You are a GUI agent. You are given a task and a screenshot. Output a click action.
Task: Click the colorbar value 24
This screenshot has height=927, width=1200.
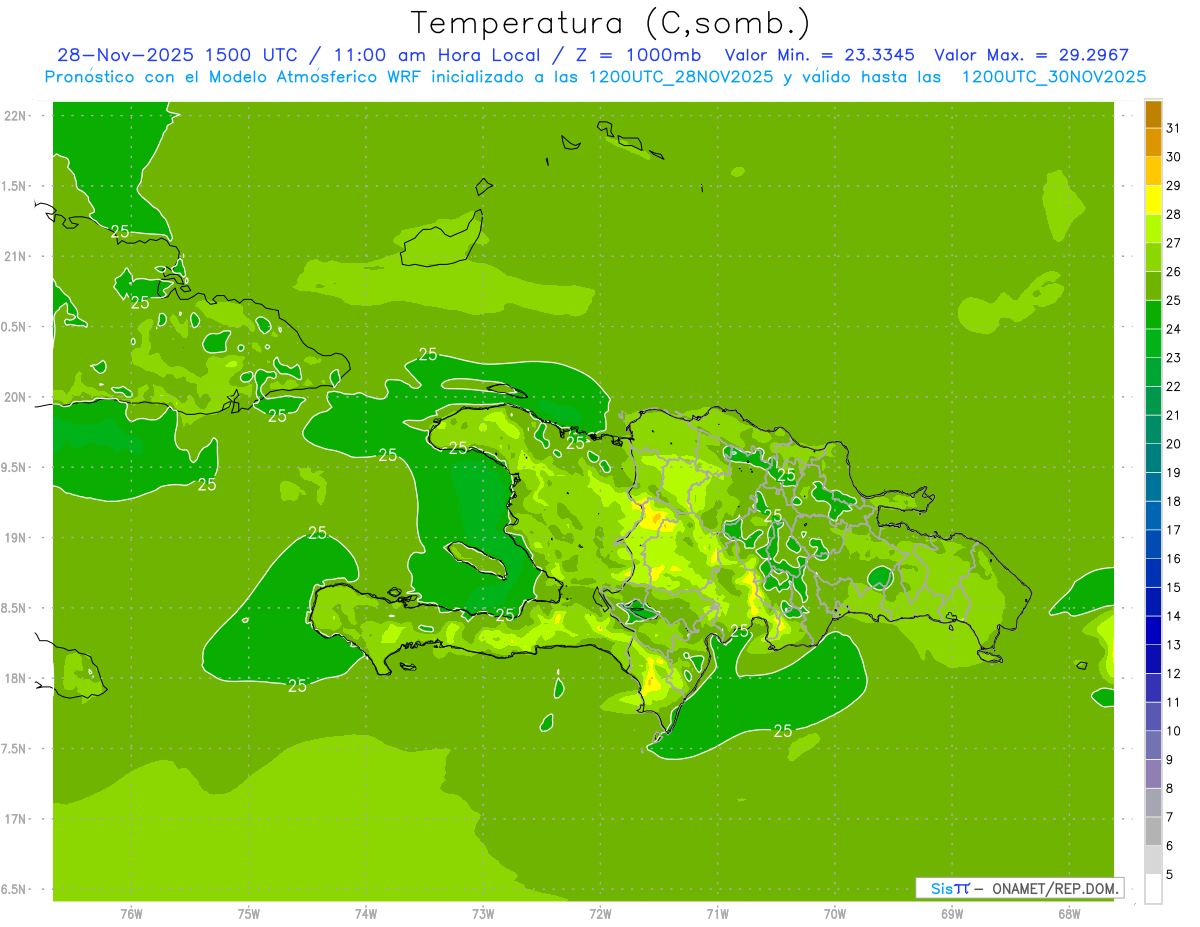[1173, 329]
